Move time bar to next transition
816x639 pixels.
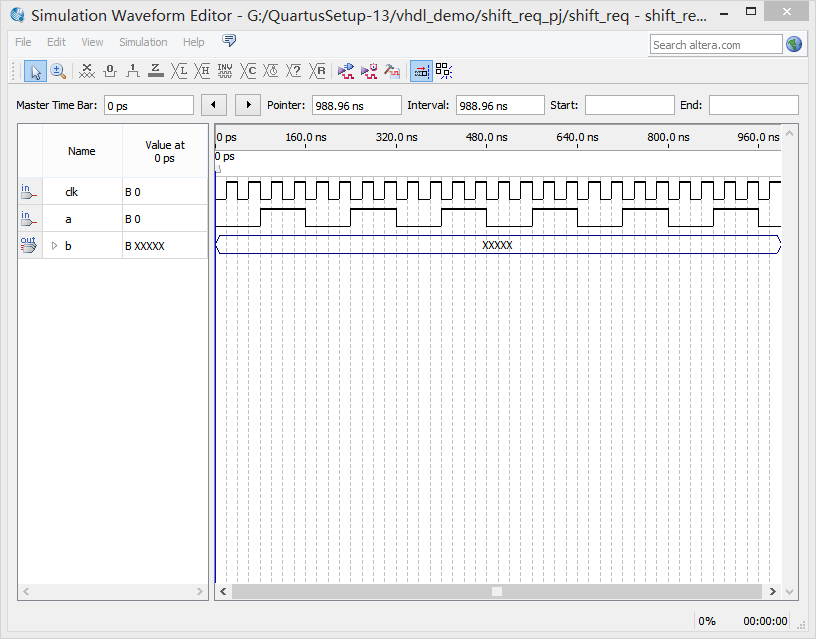(x=248, y=105)
